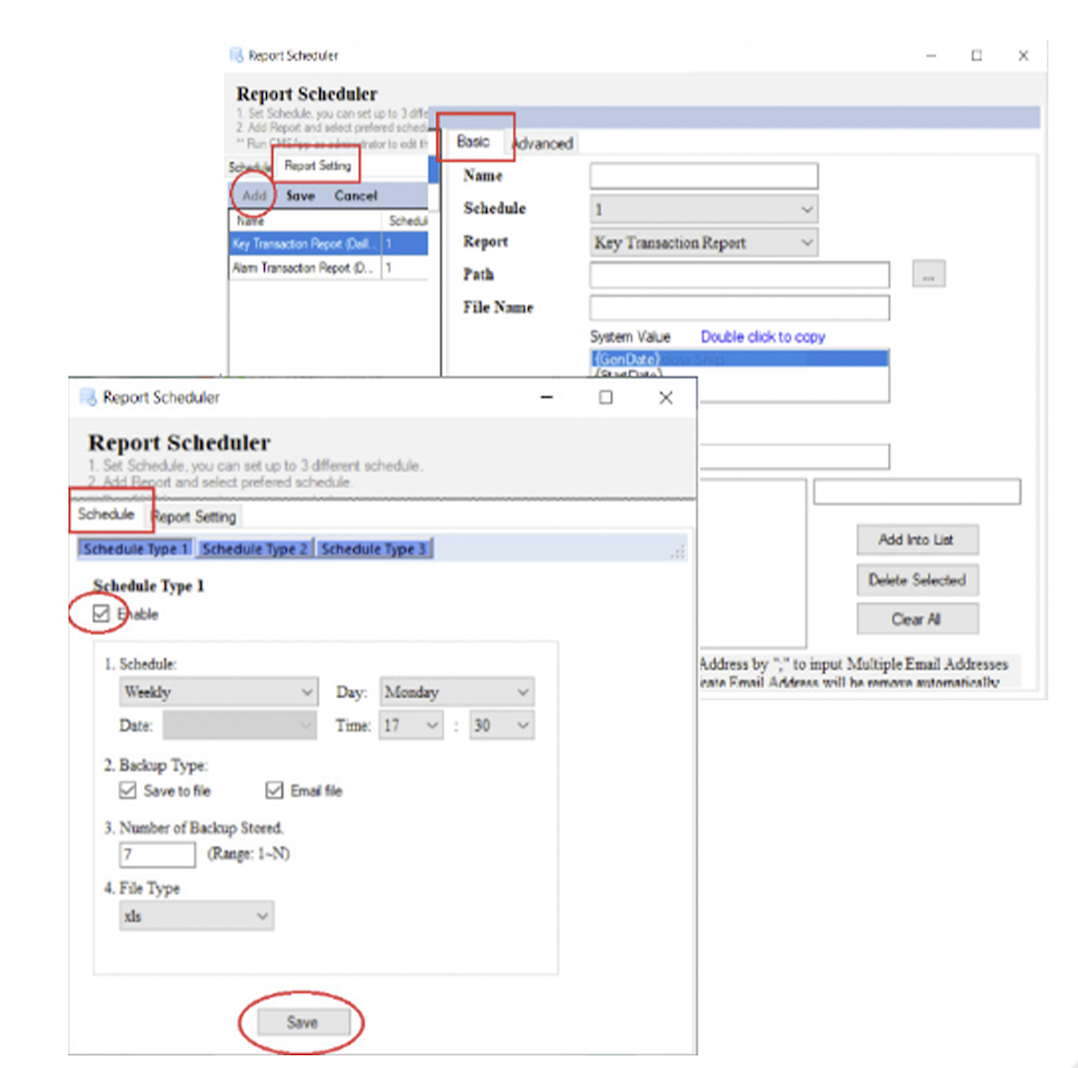Open the hour dropdown showing 17

click(411, 726)
